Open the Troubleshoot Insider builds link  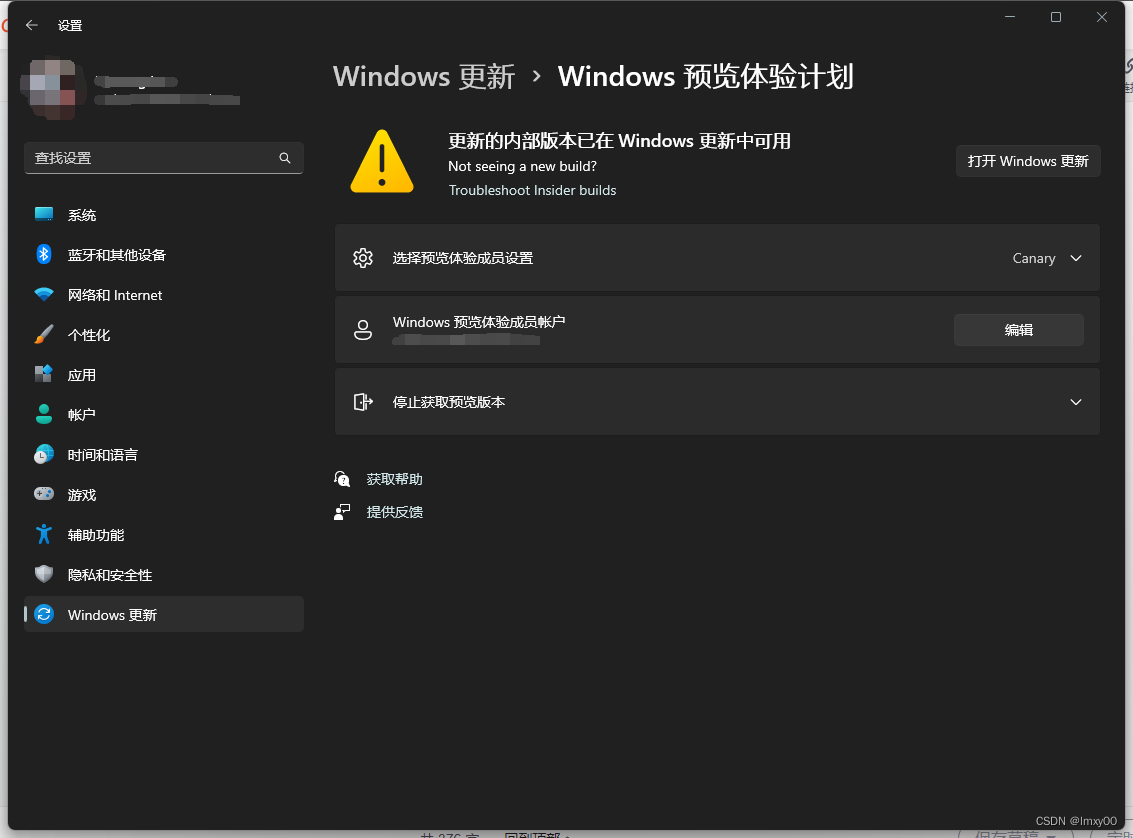(532, 190)
